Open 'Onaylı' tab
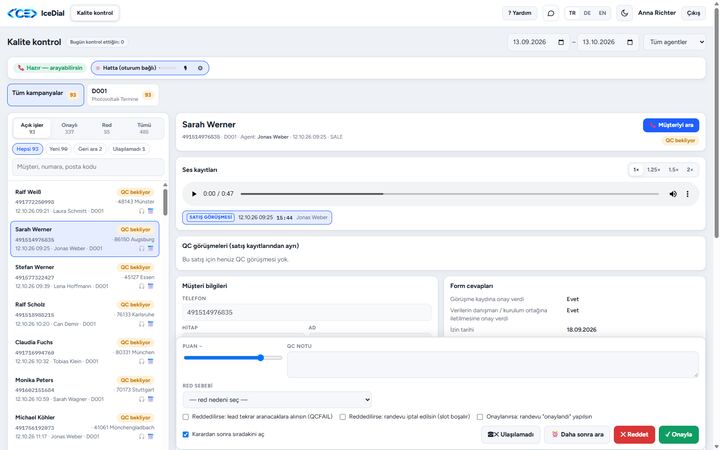The width and height of the screenshot is (720, 450). click(69, 129)
